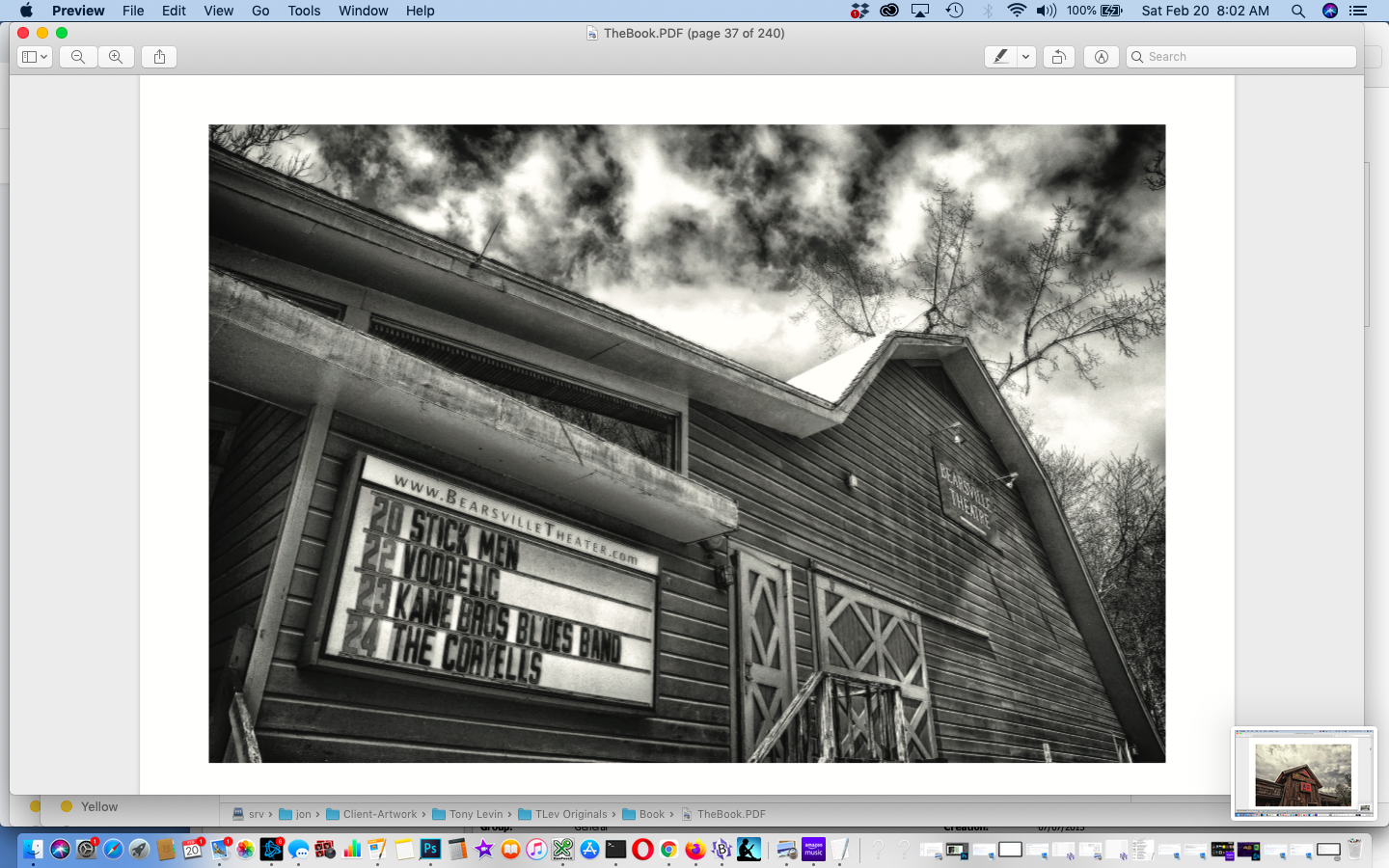Viewport: 1389px width, 868px height.
Task: Launch Siri from the Dock
Action: [x=60, y=849]
